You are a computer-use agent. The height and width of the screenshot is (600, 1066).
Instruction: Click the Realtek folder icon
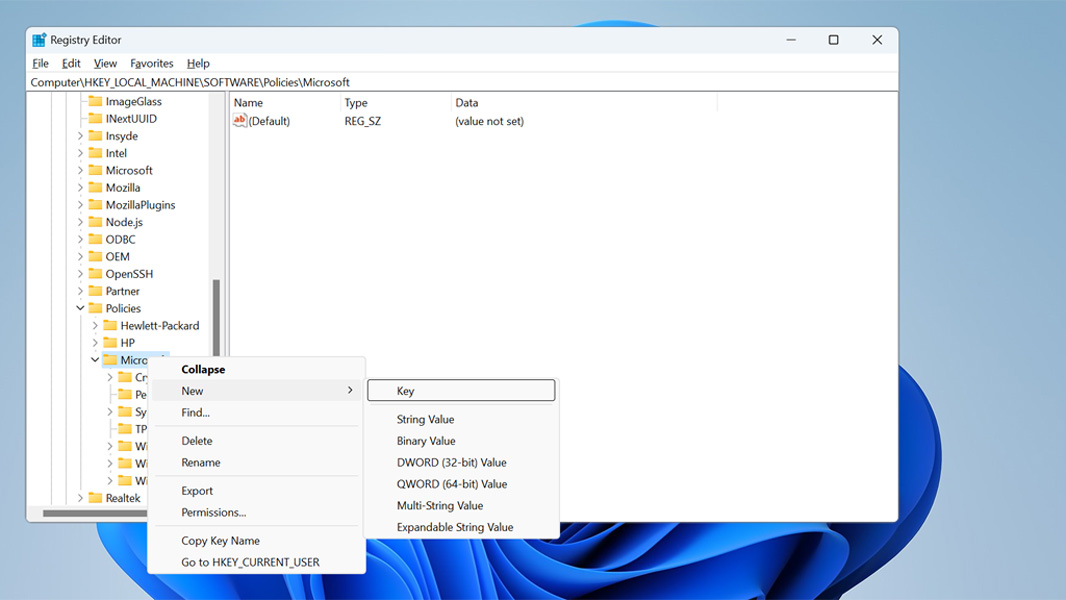click(x=95, y=498)
